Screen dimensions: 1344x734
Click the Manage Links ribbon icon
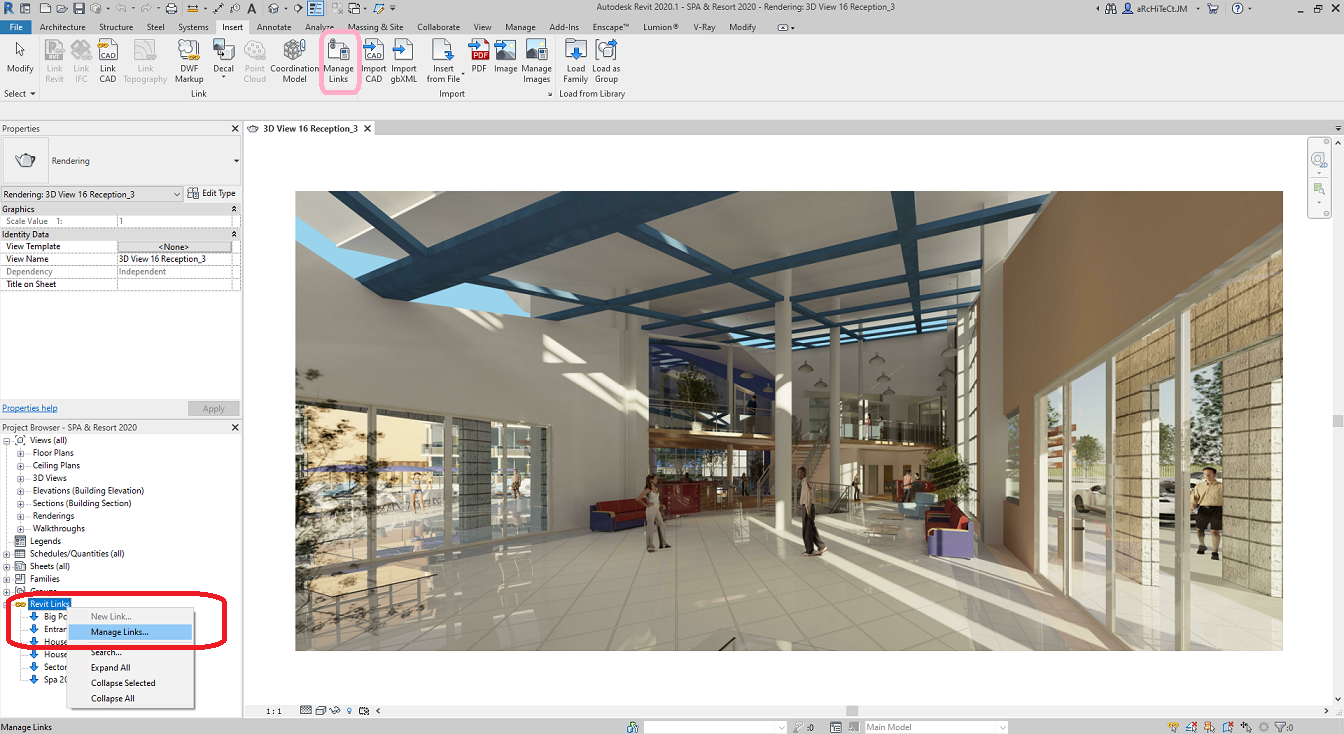point(338,62)
